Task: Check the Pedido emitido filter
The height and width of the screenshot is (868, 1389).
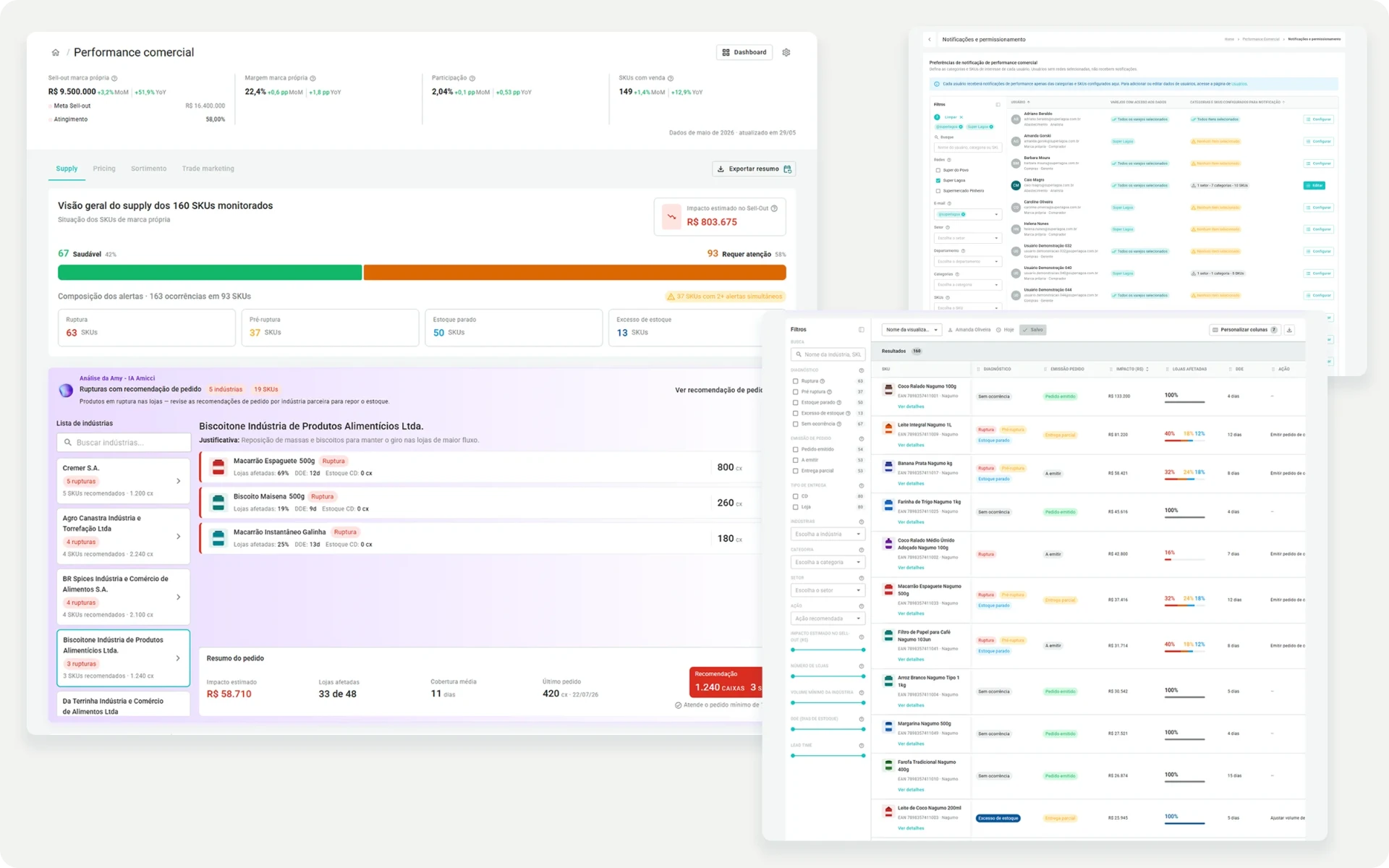Action: 795,449
